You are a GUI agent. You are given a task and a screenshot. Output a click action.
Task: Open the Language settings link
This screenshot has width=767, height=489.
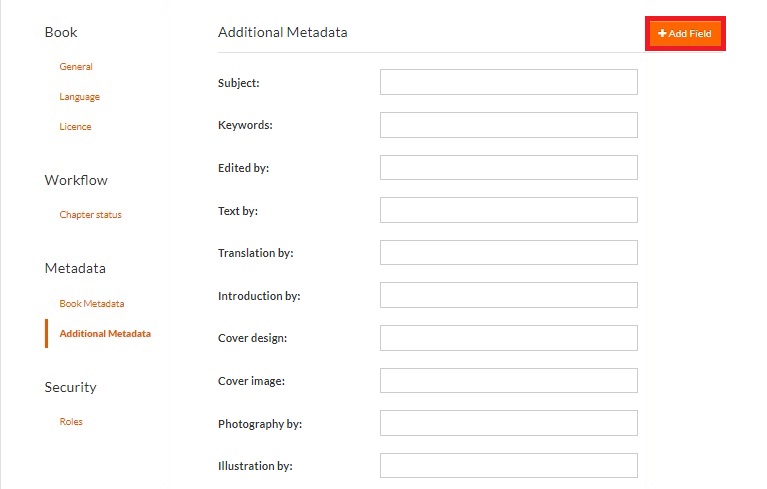pos(80,97)
